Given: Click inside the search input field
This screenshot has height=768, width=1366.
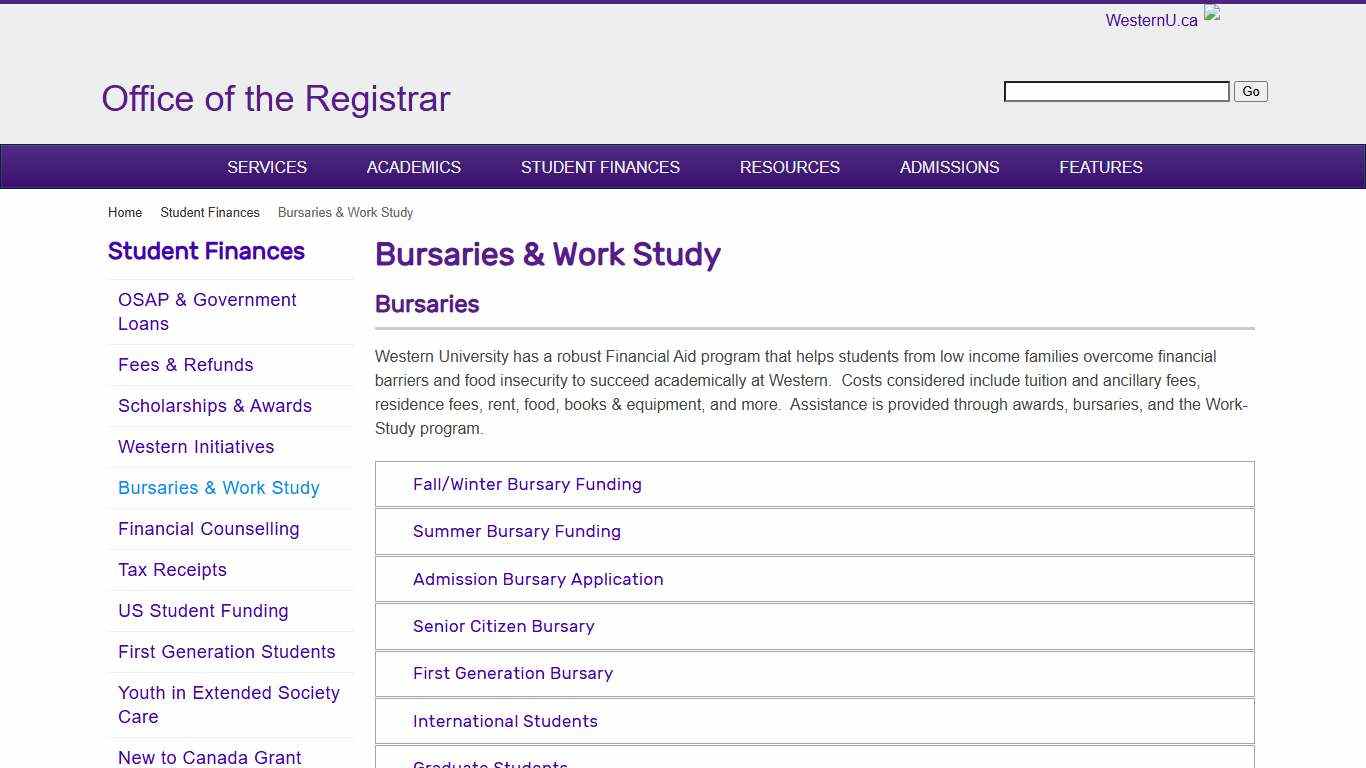Looking at the screenshot, I should pos(1115,91).
